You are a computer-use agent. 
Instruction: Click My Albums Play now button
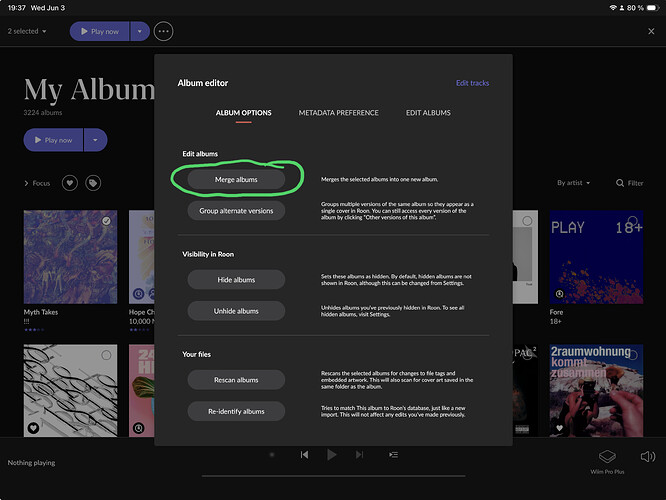(x=53, y=140)
